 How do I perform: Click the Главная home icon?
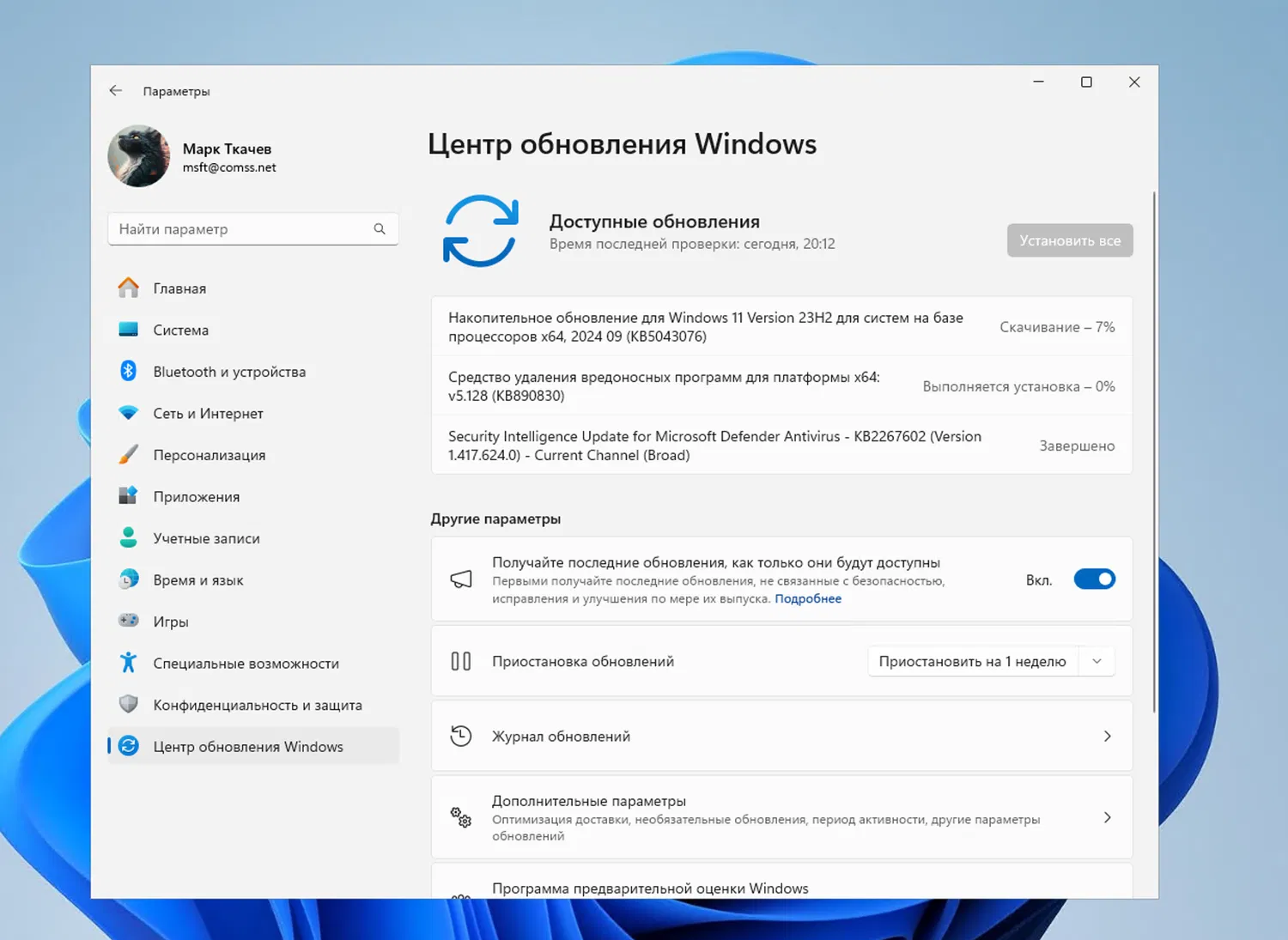point(129,288)
